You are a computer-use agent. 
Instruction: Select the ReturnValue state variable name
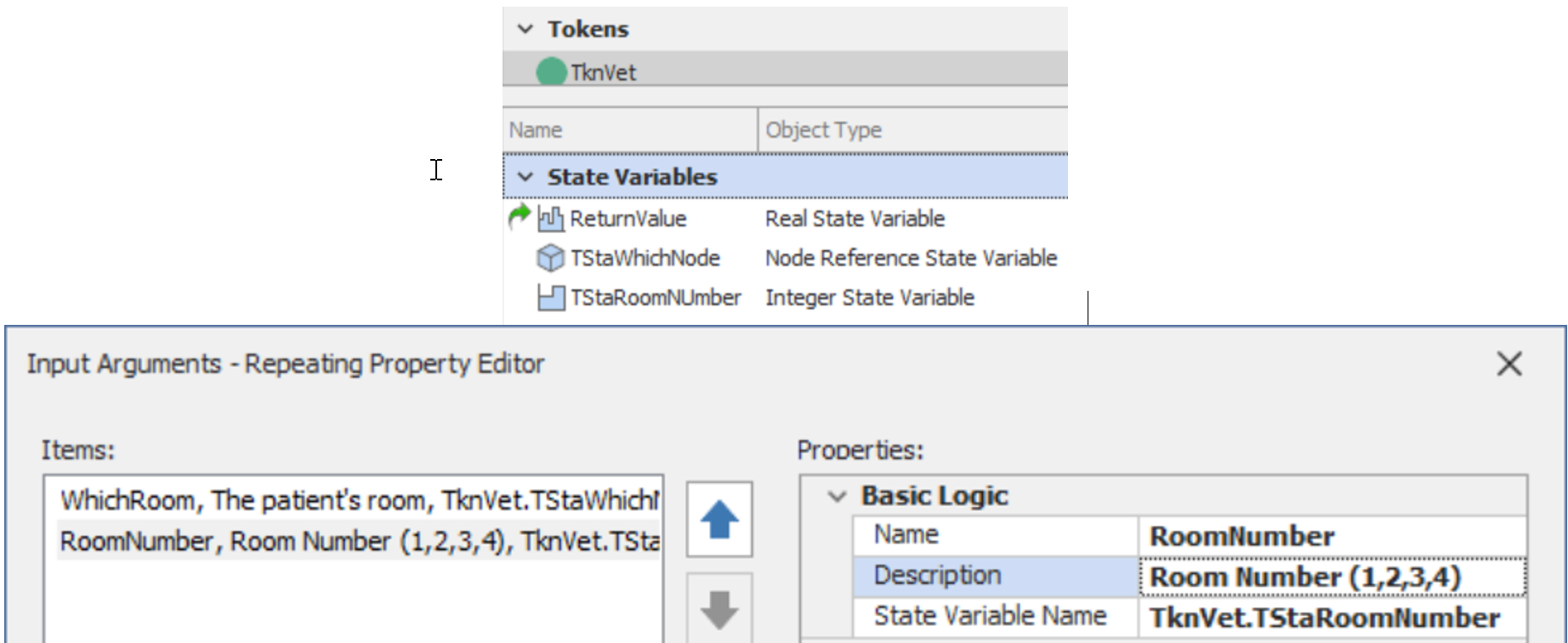[x=628, y=219]
